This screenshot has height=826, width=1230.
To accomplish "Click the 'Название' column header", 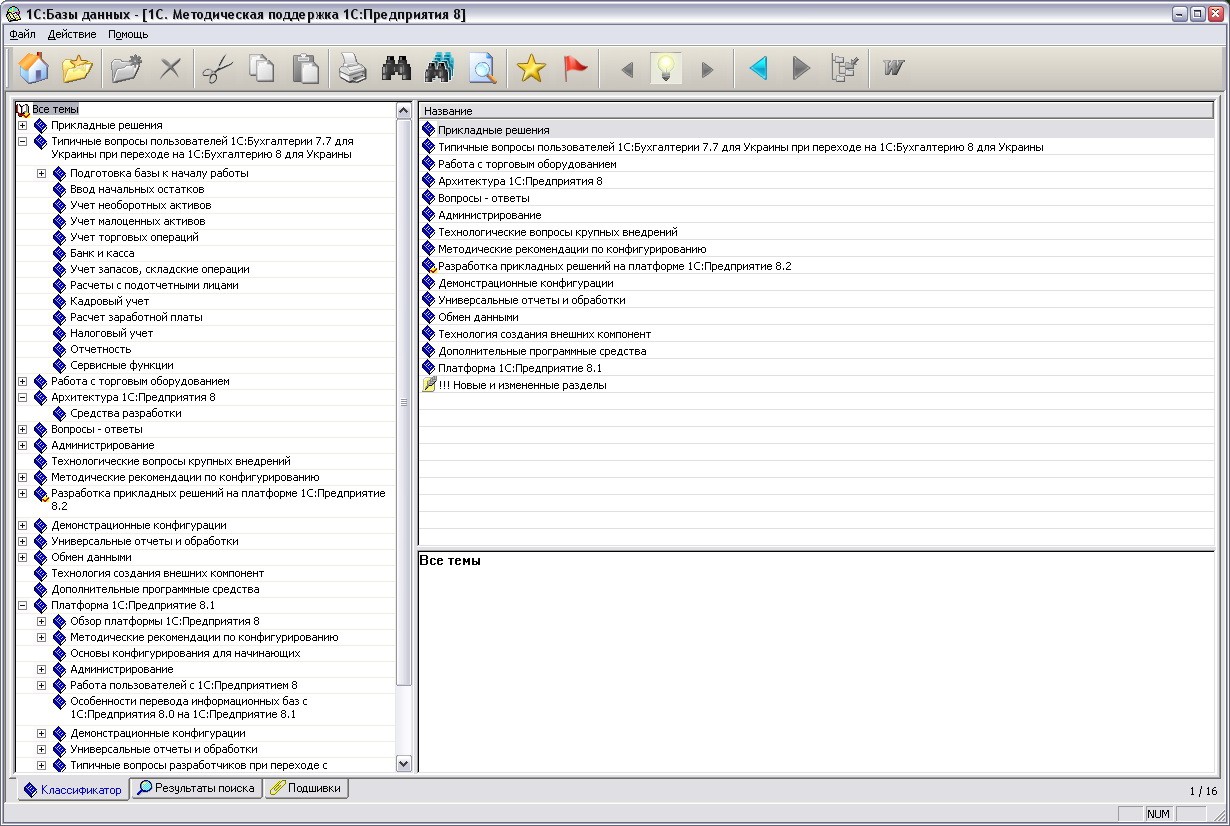I will point(816,111).
